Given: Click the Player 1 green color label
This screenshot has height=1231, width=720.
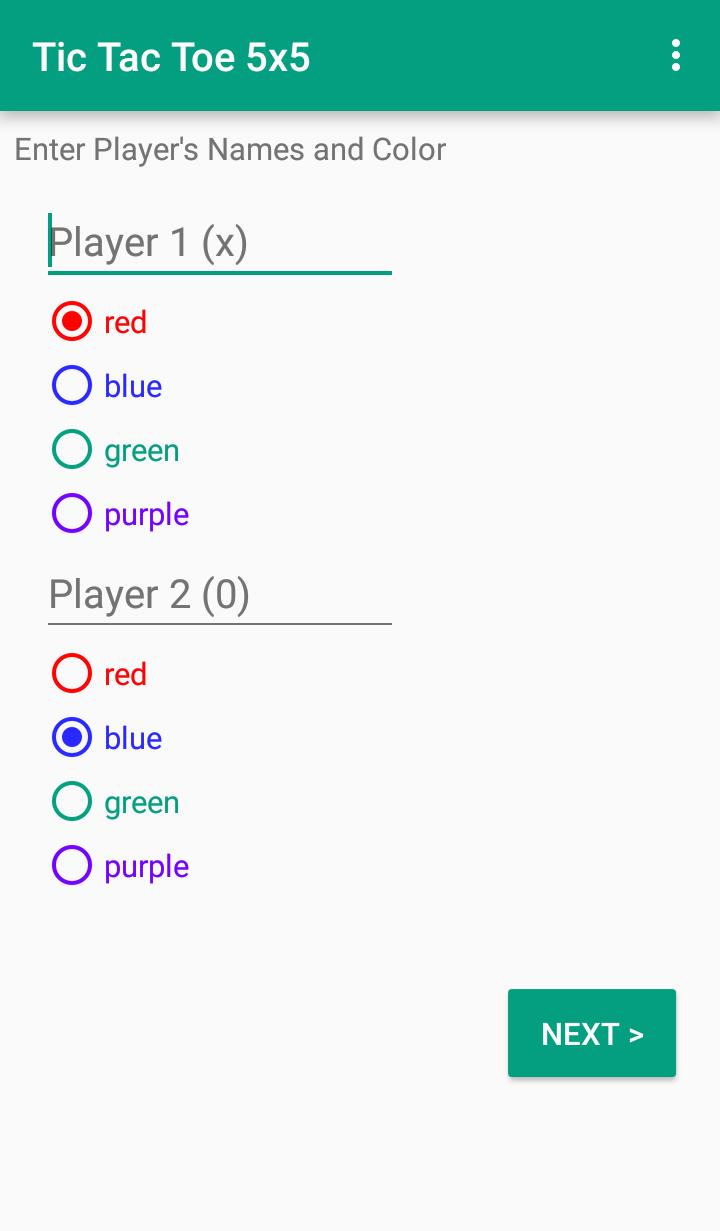Looking at the screenshot, I should 141,451.
